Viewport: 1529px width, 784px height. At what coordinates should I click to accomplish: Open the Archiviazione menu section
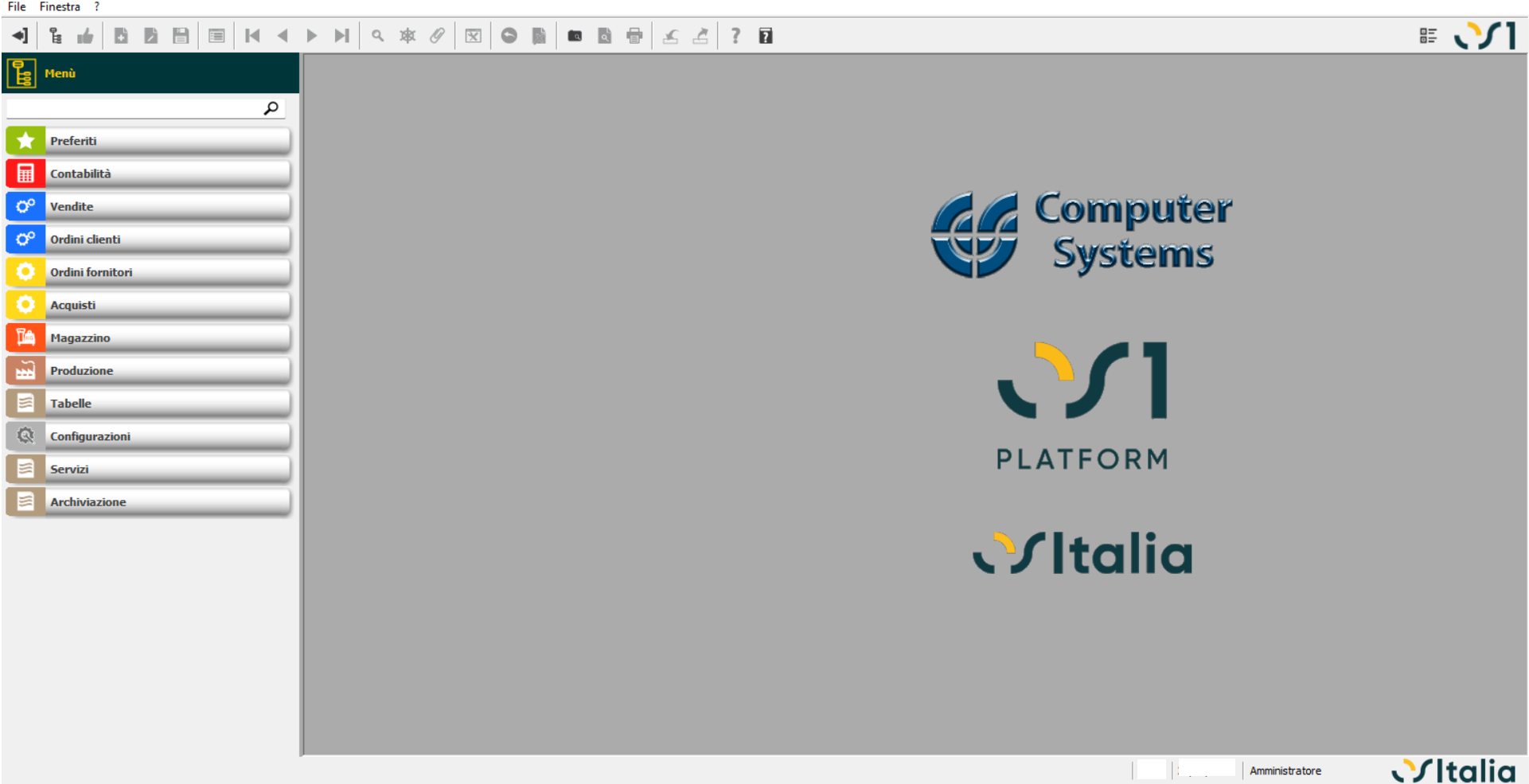[148, 501]
